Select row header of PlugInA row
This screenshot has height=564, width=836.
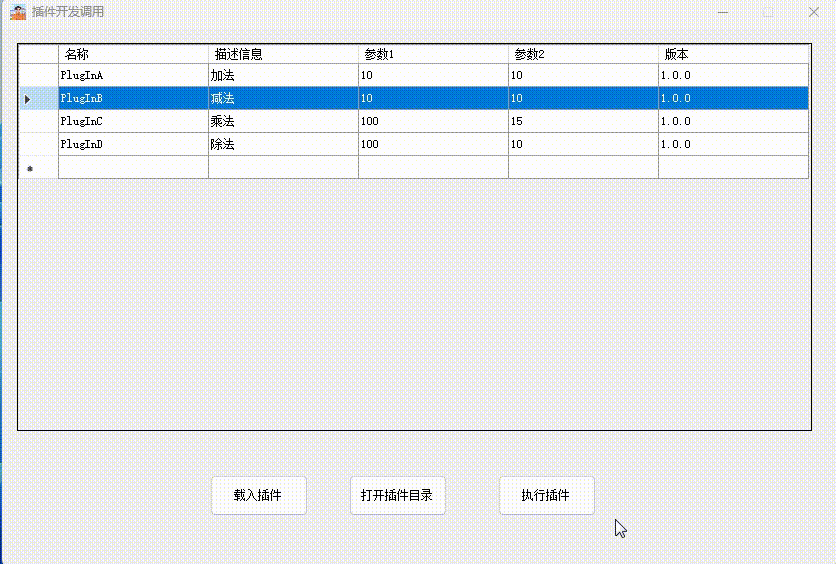pyautogui.click(x=38, y=75)
